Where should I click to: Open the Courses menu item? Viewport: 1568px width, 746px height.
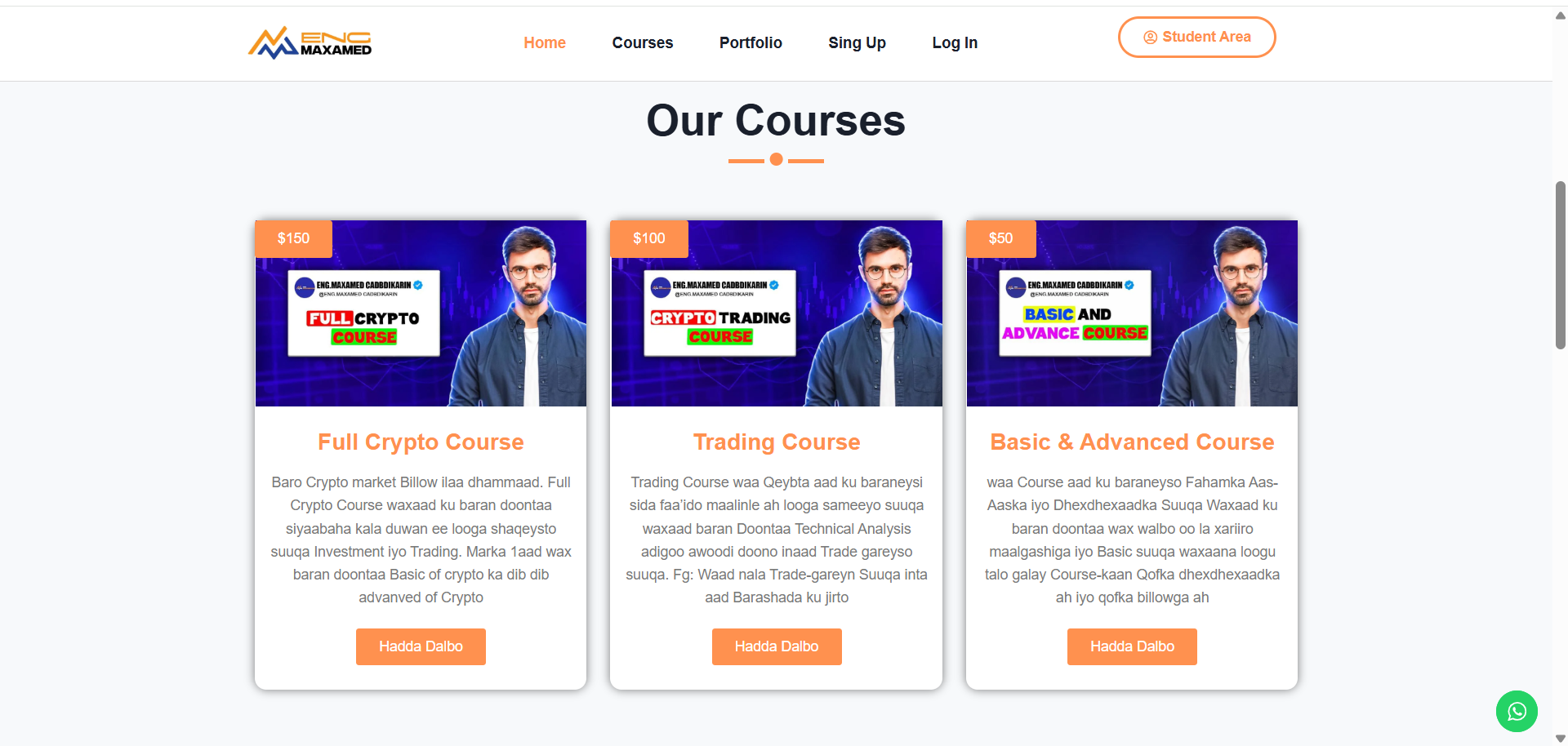pos(643,42)
